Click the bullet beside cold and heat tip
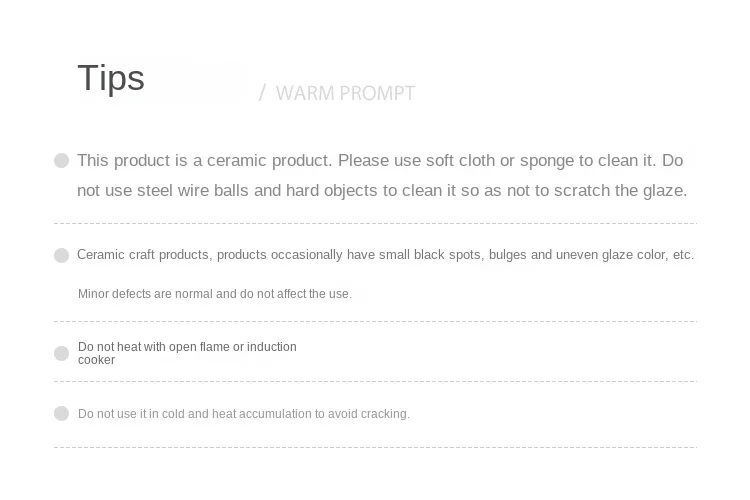 coord(62,413)
